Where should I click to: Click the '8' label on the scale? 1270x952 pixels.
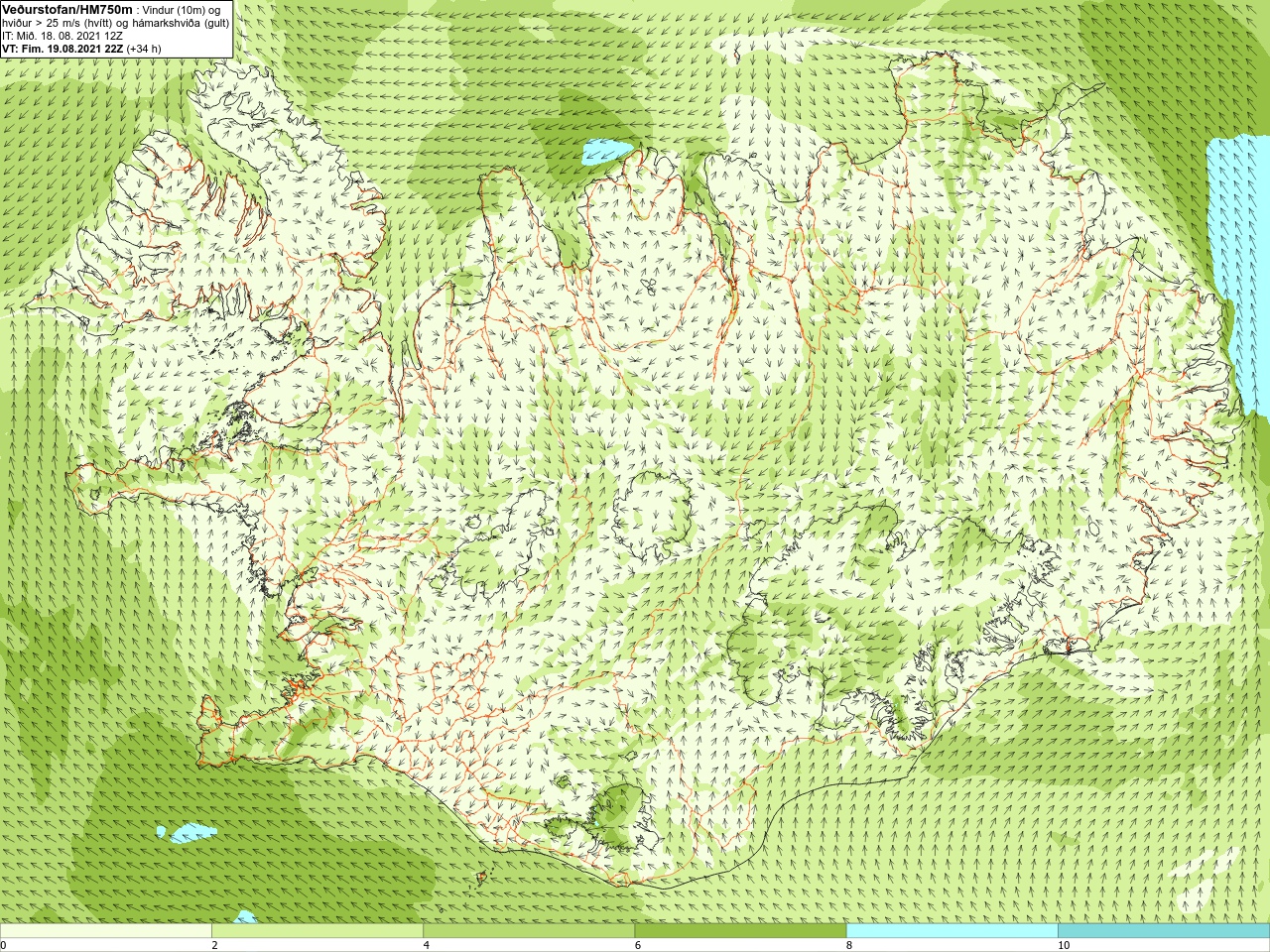pos(849,945)
